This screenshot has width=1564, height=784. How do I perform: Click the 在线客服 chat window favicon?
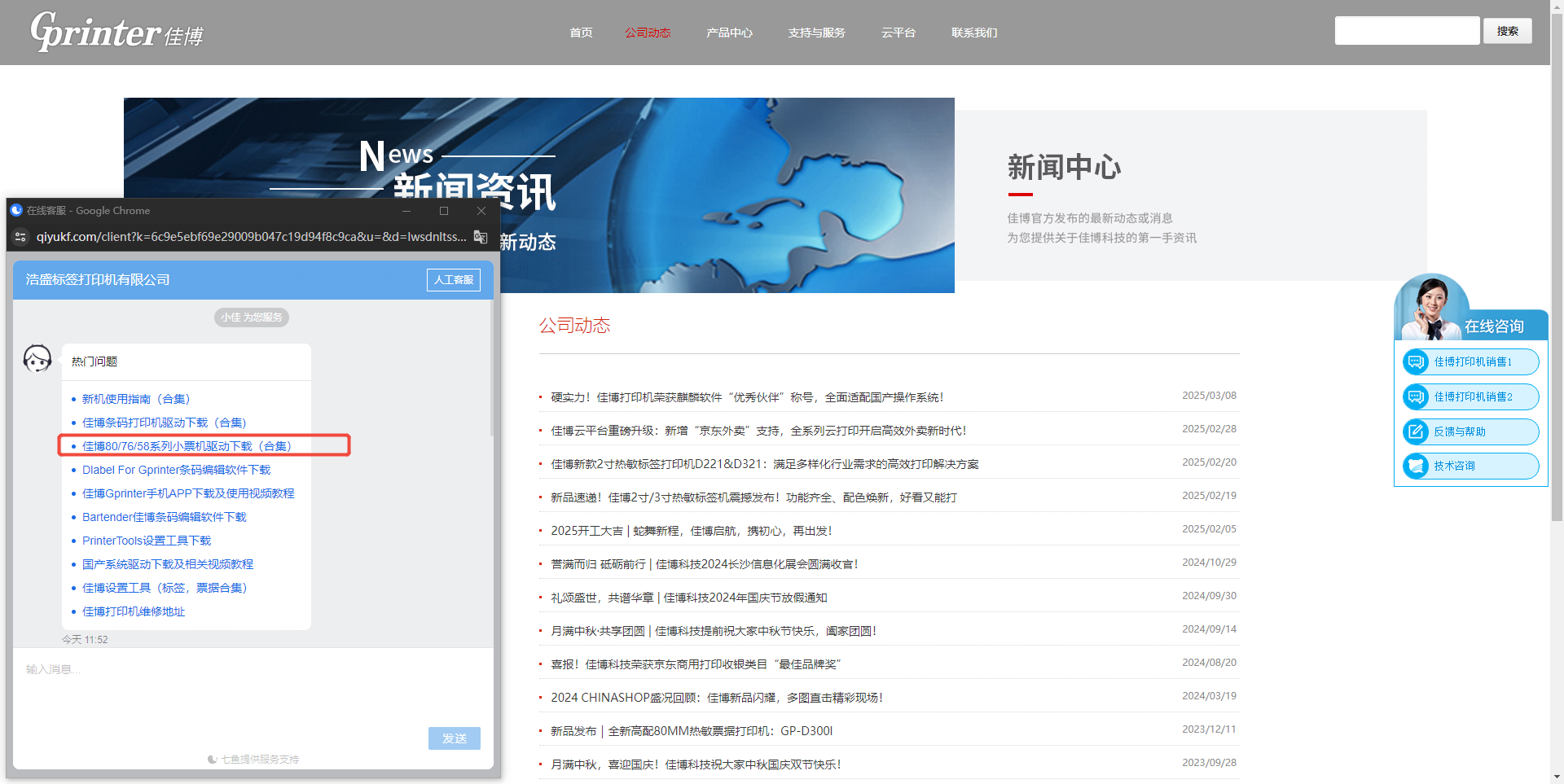tap(16, 210)
